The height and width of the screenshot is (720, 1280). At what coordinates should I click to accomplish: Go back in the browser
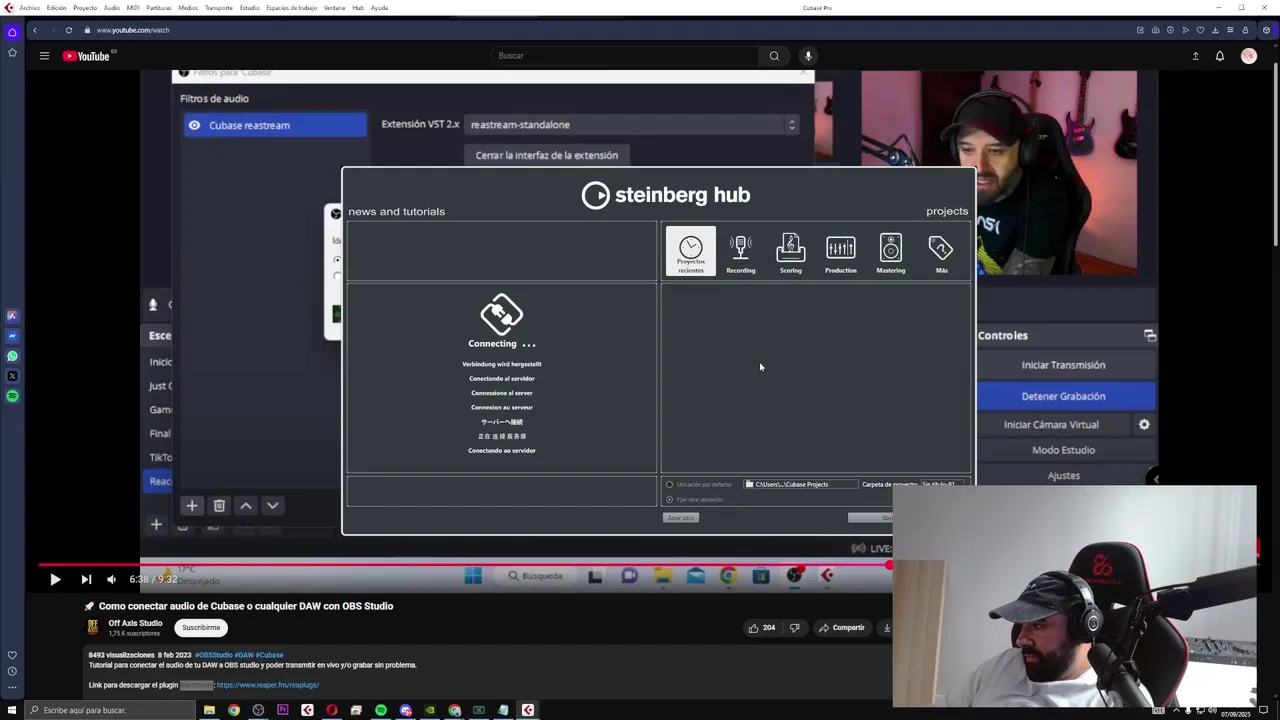(x=35, y=30)
